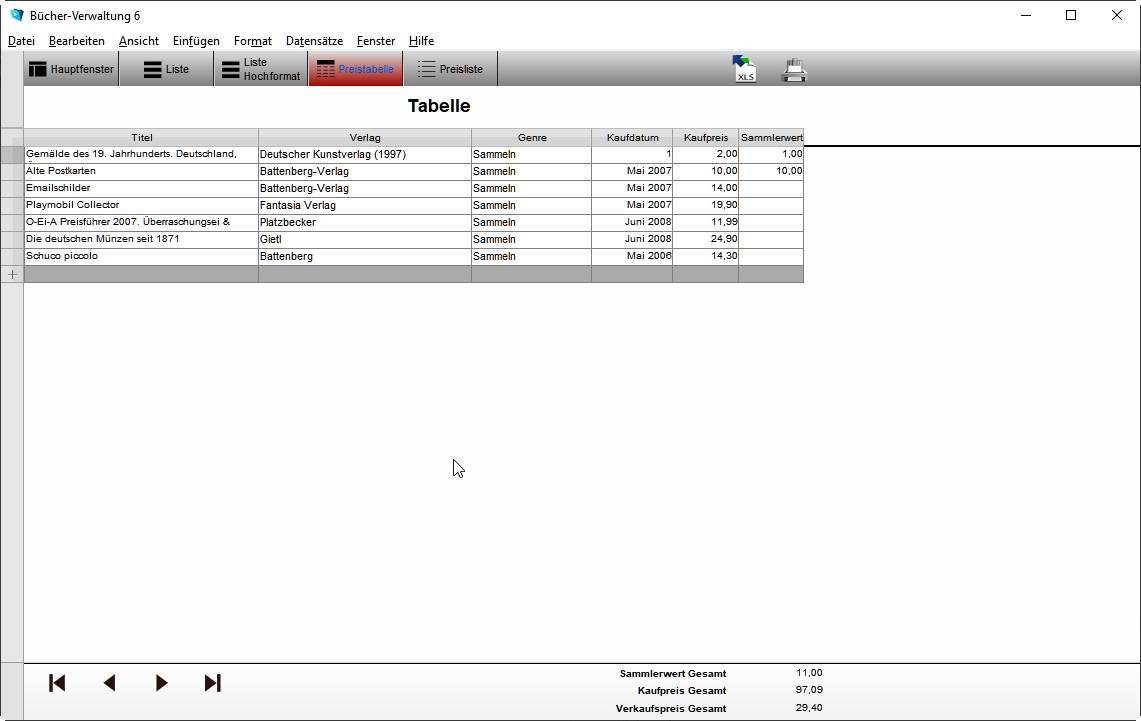Go to the previous record arrow
Image resolution: width=1141 pixels, height=721 pixels.
coord(109,683)
